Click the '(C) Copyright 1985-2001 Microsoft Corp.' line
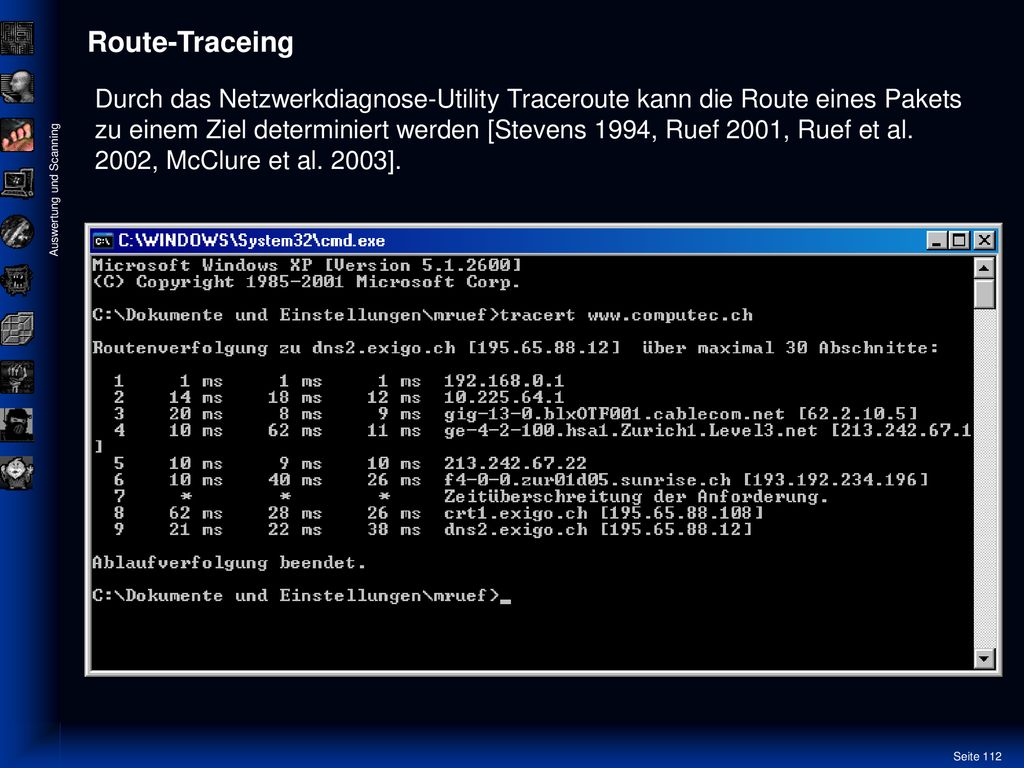1024x768 pixels. click(x=306, y=282)
